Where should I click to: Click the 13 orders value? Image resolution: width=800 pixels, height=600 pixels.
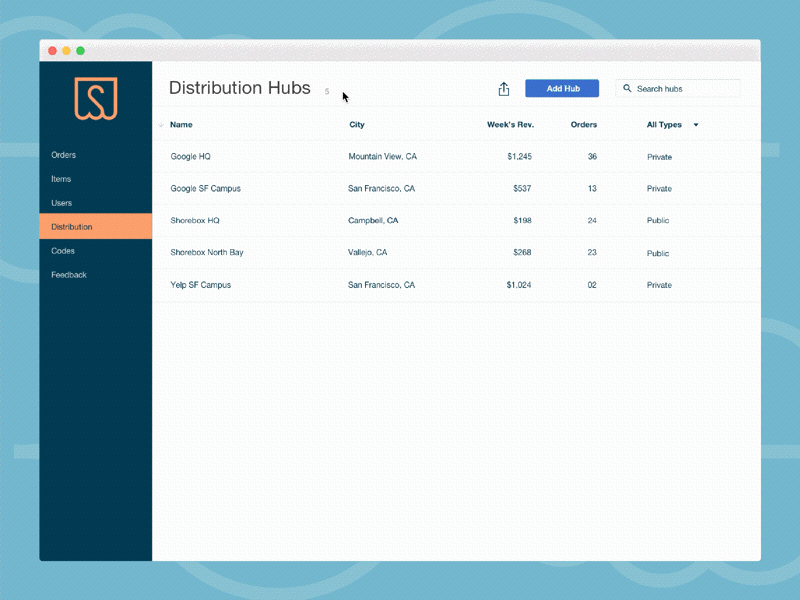pos(592,188)
